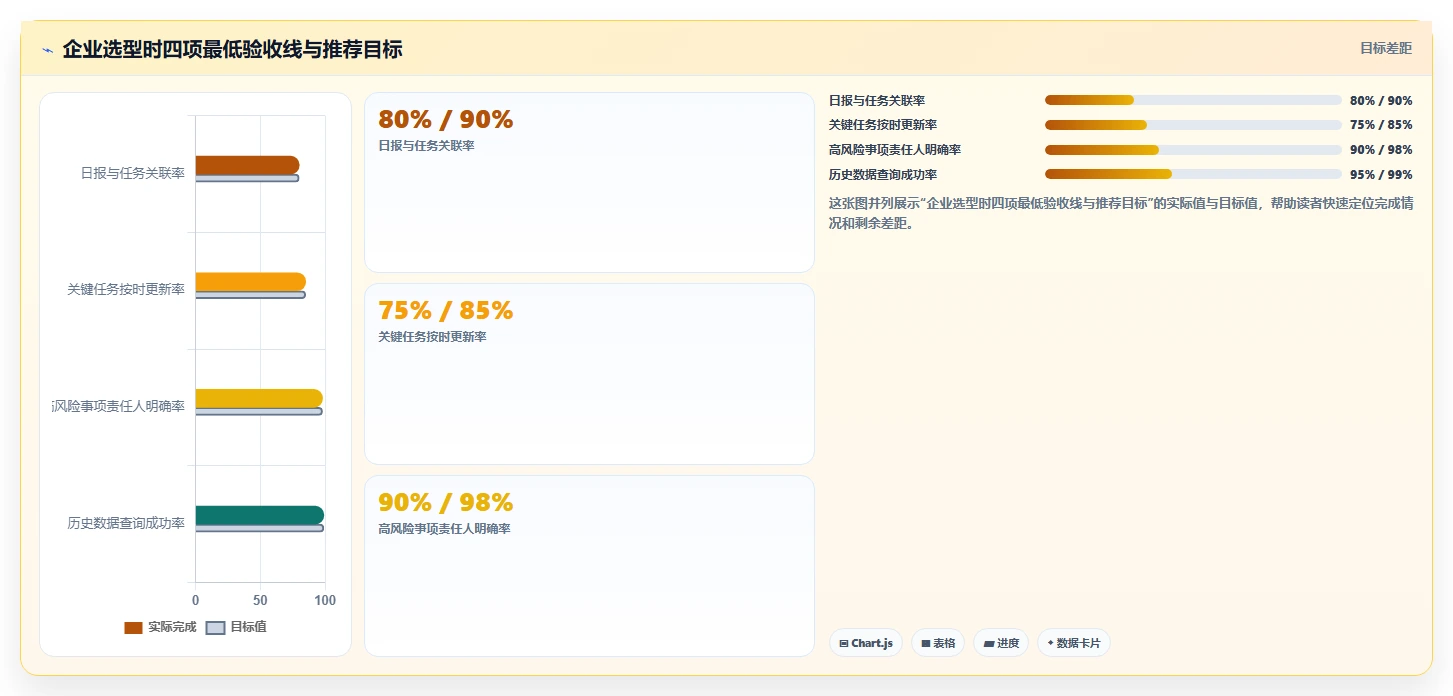Viewport: 1453px width, 696px height.
Task: Click the description paragraph starting 这张图并列展示
Action: tap(1121, 213)
